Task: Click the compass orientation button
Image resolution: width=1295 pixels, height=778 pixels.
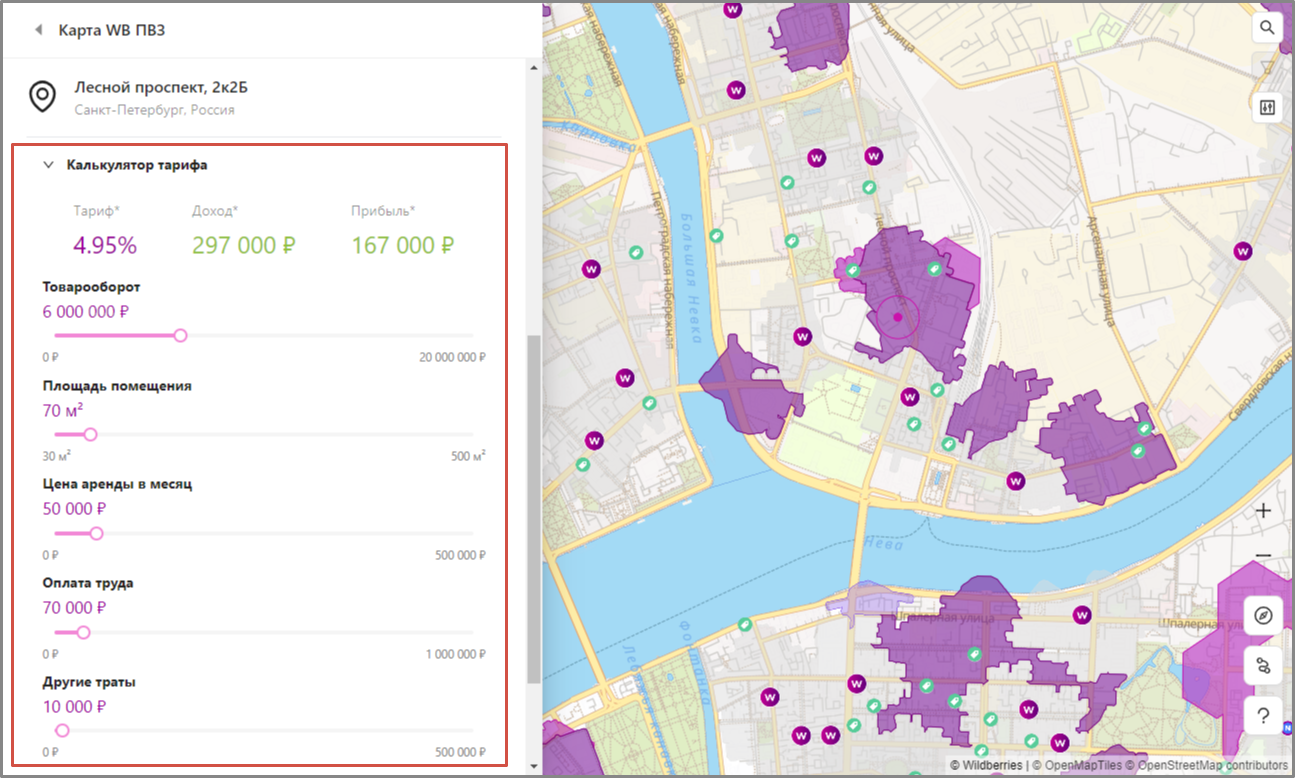Action: (x=1263, y=615)
